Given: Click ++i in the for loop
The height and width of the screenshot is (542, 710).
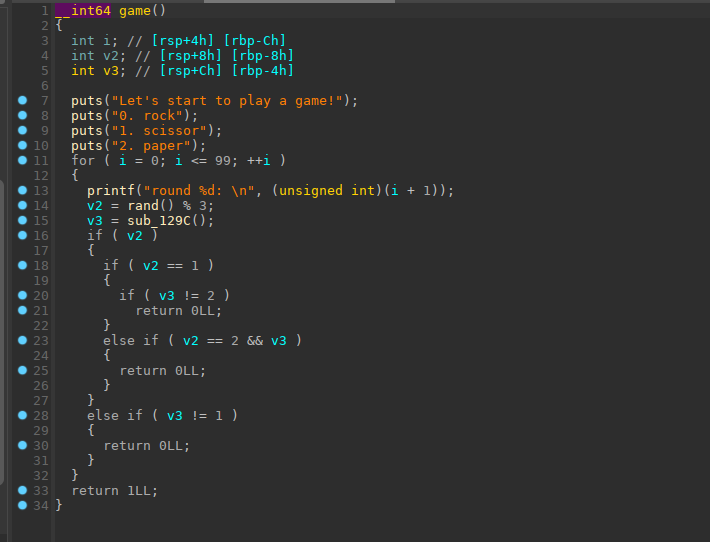Looking at the screenshot, I should tap(259, 160).
